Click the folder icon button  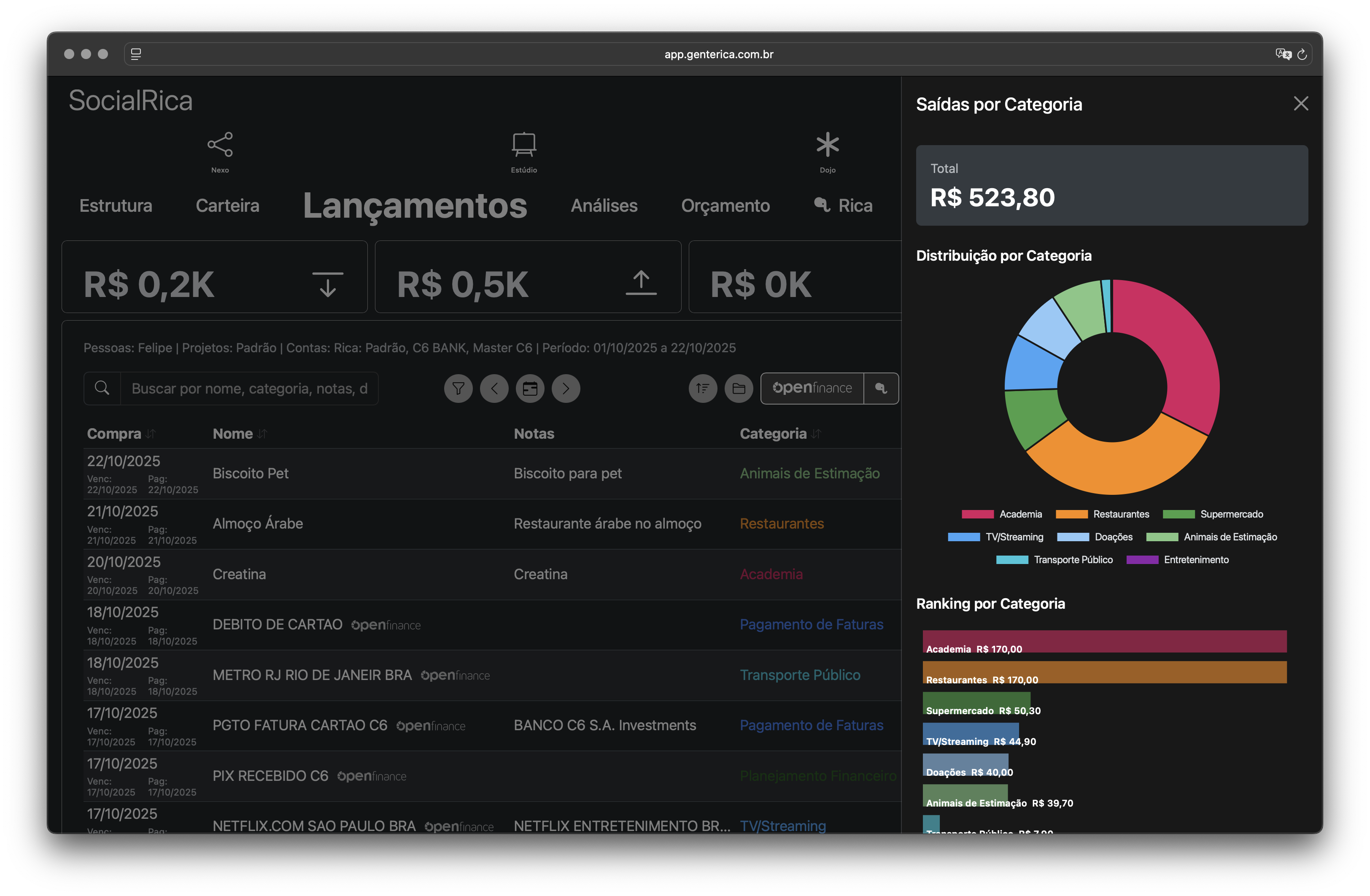[x=739, y=389]
